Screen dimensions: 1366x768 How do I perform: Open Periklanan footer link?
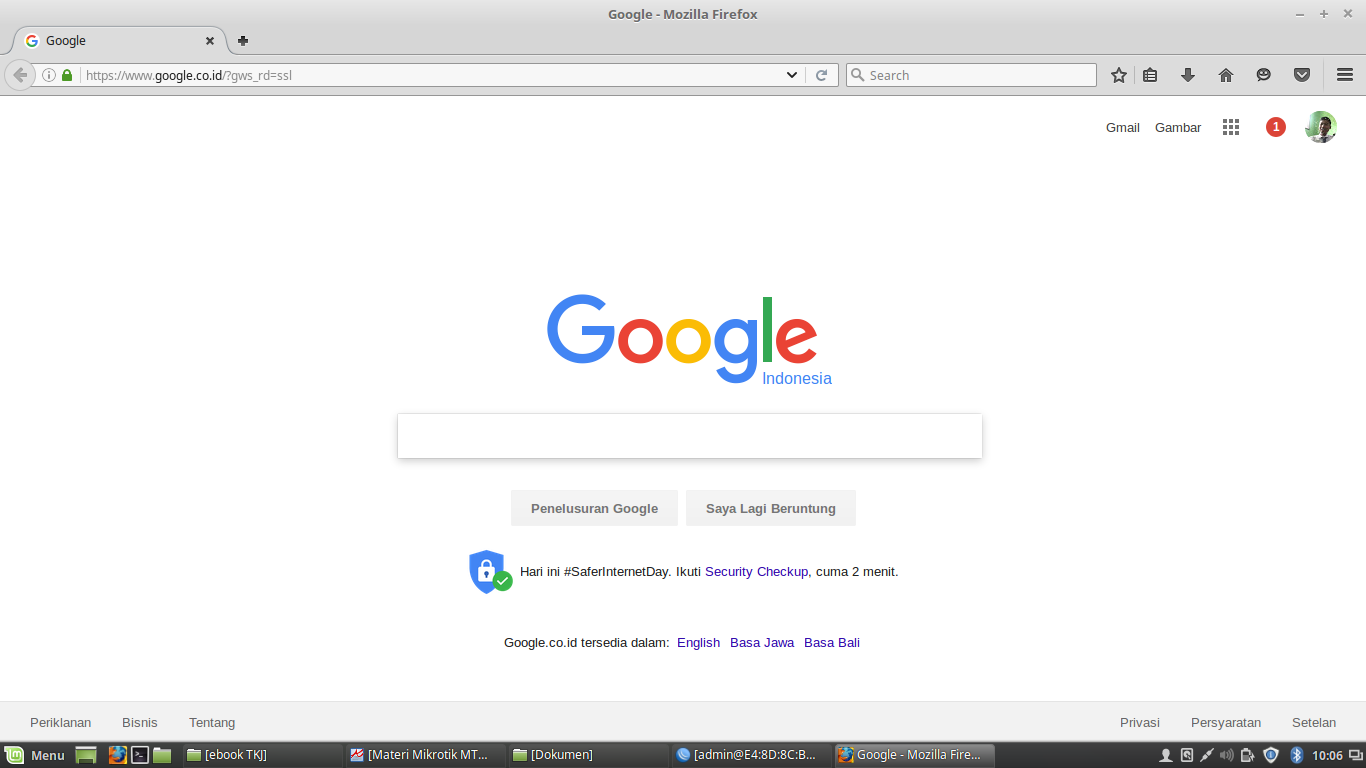coord(61,722)
